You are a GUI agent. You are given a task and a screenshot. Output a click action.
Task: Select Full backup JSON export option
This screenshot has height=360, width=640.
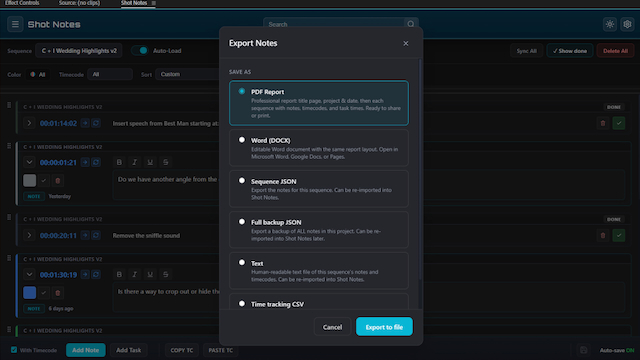[319, 230]
